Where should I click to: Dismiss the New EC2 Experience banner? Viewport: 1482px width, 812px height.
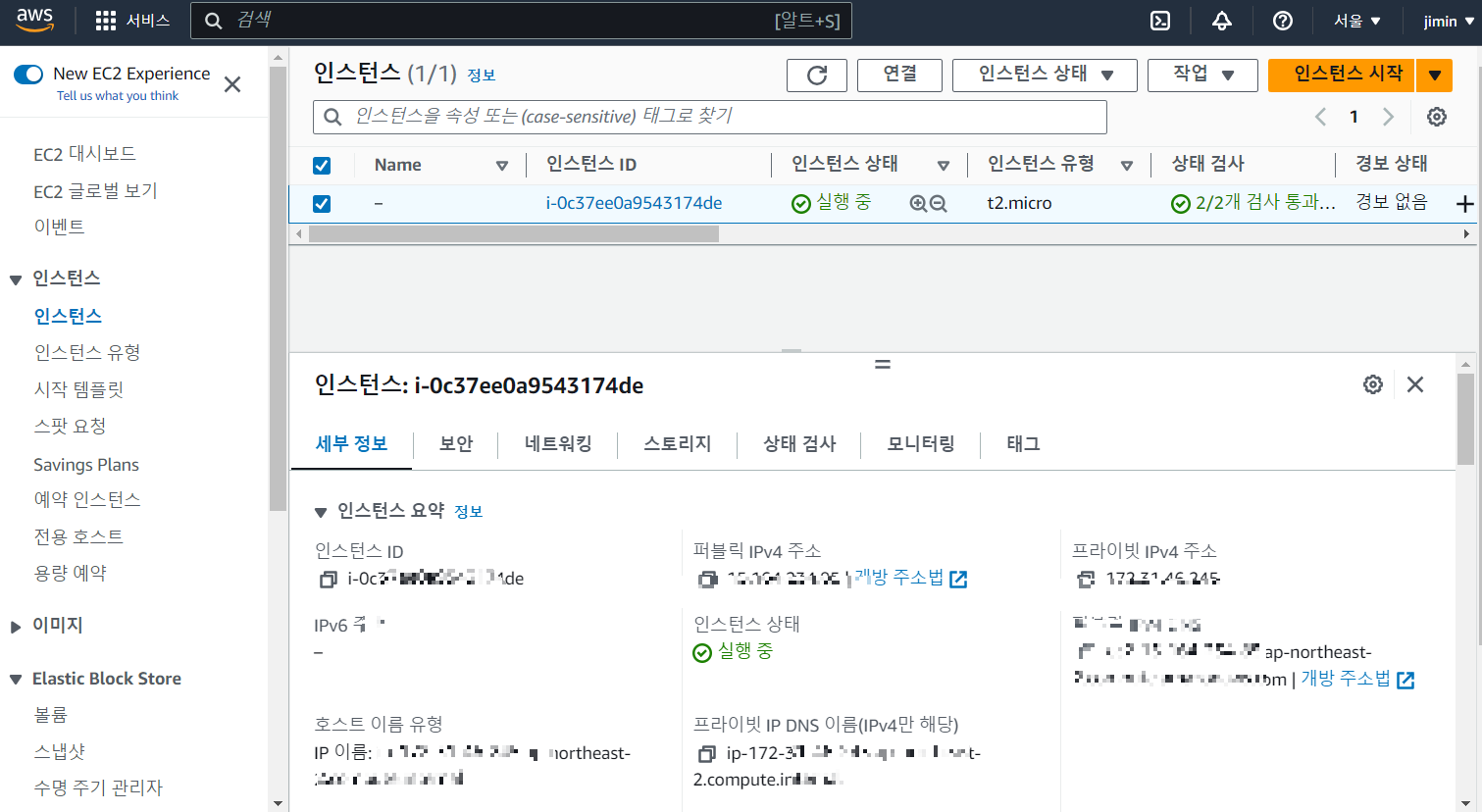pos(232,84)
